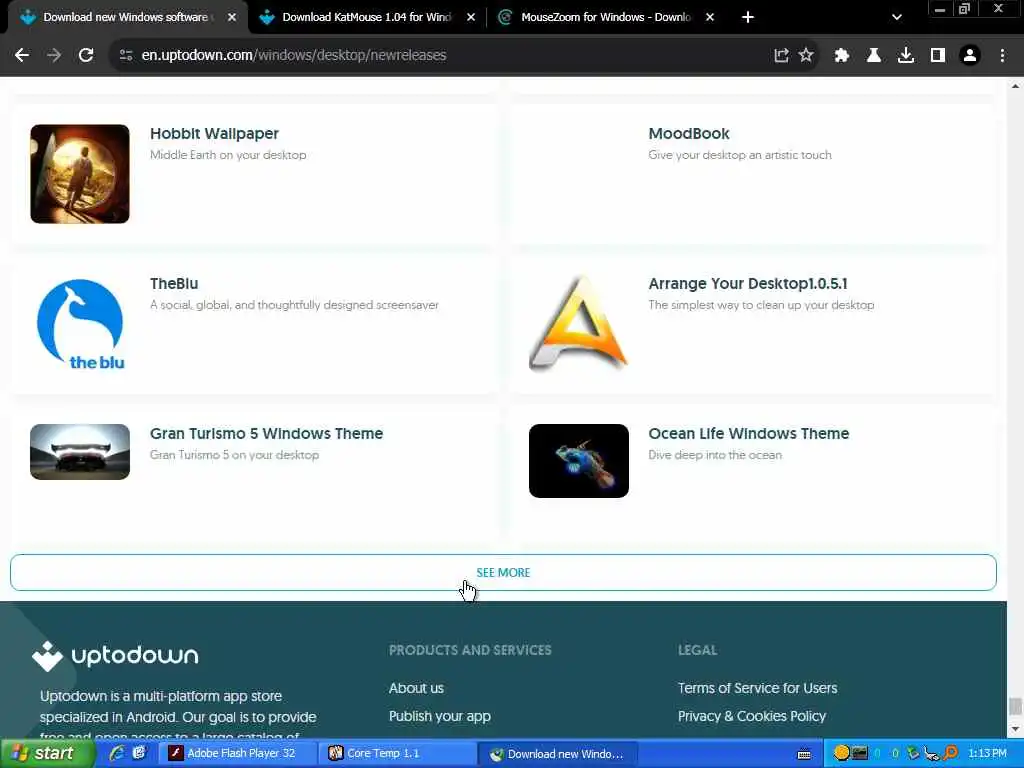Select Download new Windo... taskbar item
The image size is (1024, 768).
[557, 754]
